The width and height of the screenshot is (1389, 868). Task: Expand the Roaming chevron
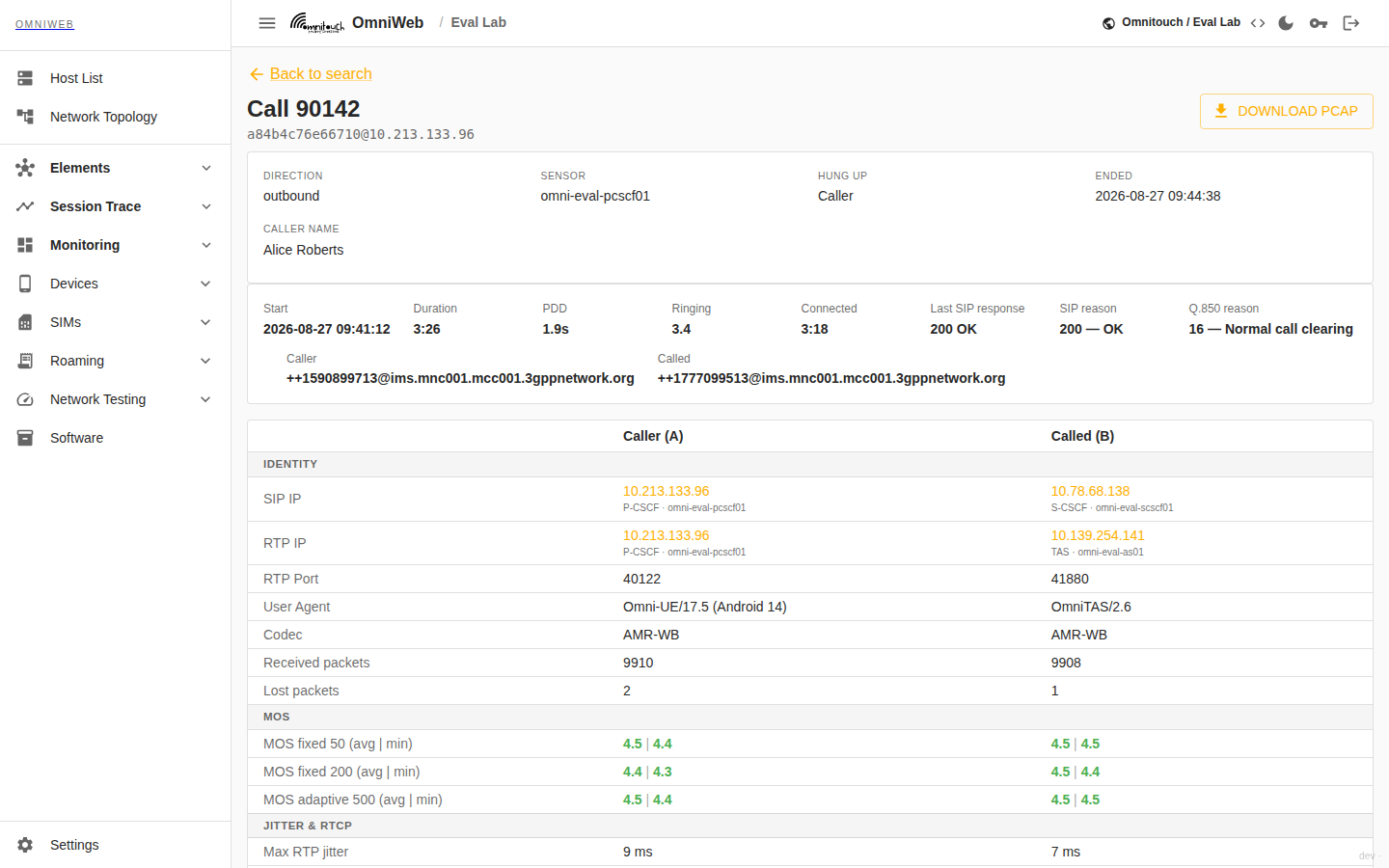coord(205,361)
